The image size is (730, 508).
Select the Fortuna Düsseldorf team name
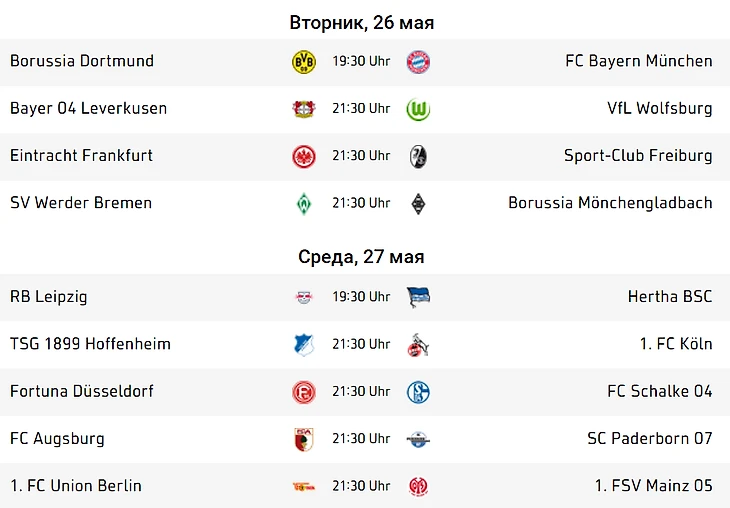[x=82, y=391]
